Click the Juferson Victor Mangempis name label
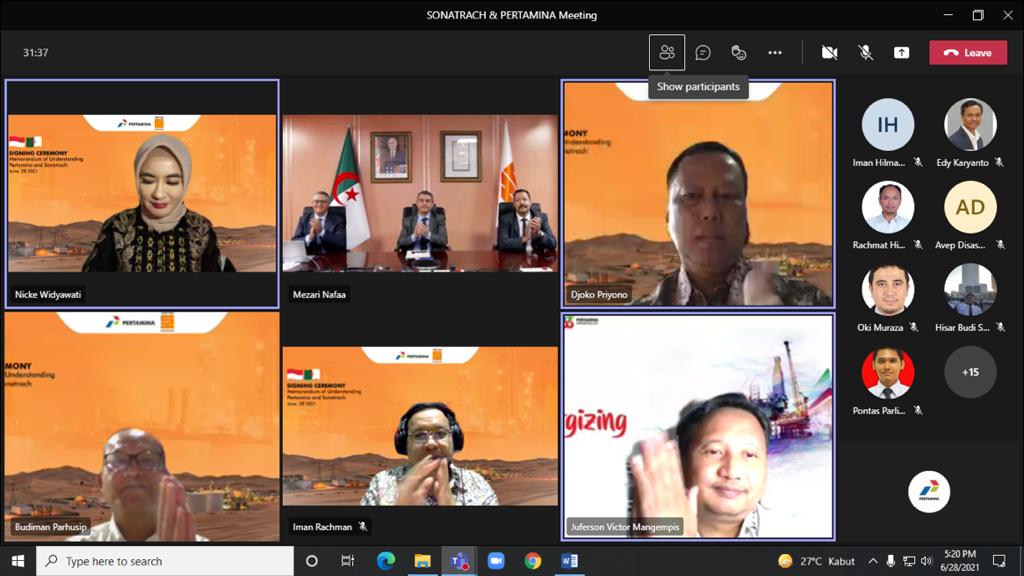Screen dimensions: 1024x576 click(624, 526)
